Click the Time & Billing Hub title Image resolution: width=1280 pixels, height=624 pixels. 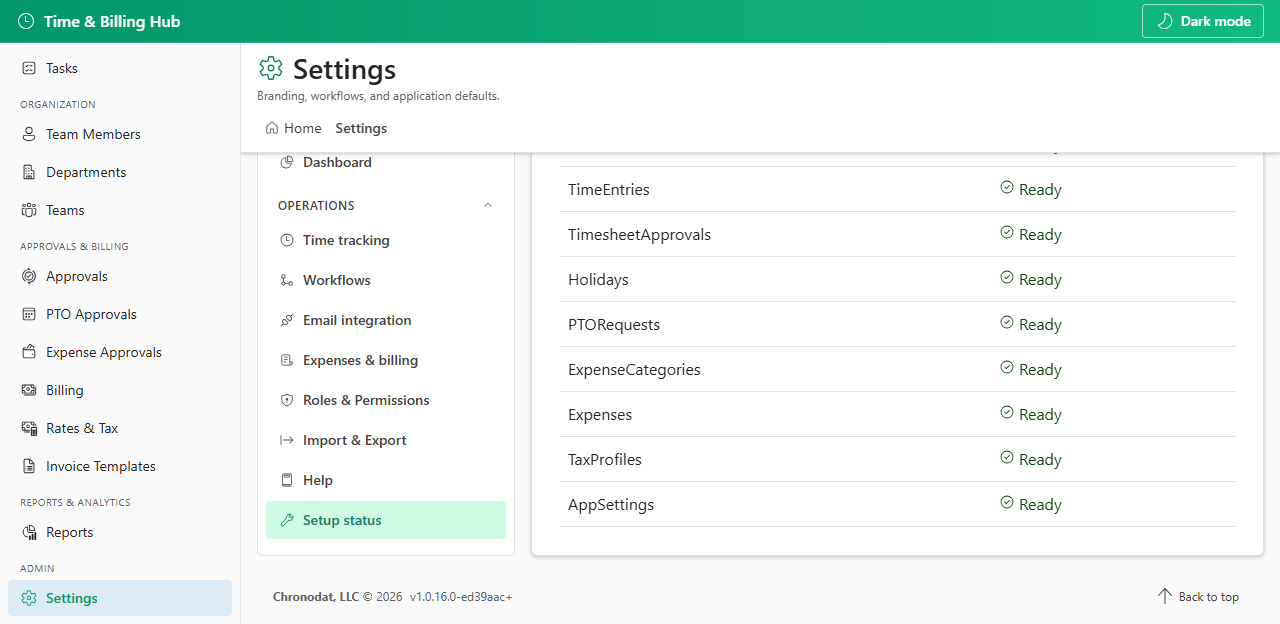[112, 21]
